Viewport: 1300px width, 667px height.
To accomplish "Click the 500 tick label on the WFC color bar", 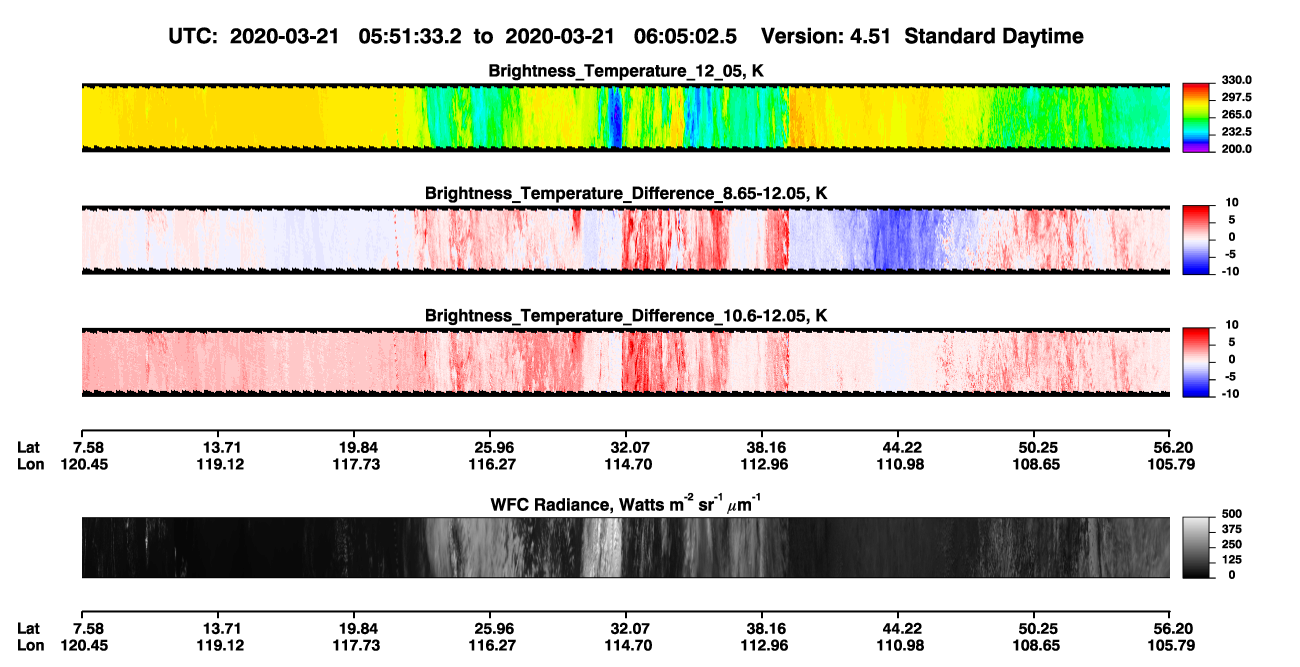I will [x=1231, y=513].
